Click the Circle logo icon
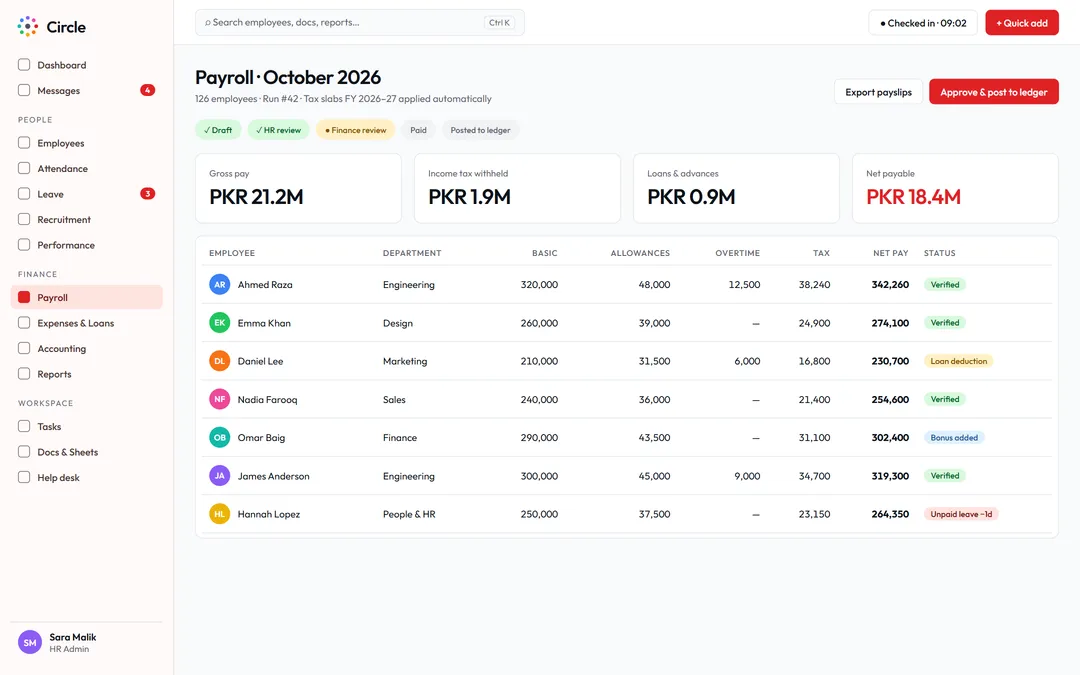The width and height of the screenshot is (1080, 675). point(28,26)
